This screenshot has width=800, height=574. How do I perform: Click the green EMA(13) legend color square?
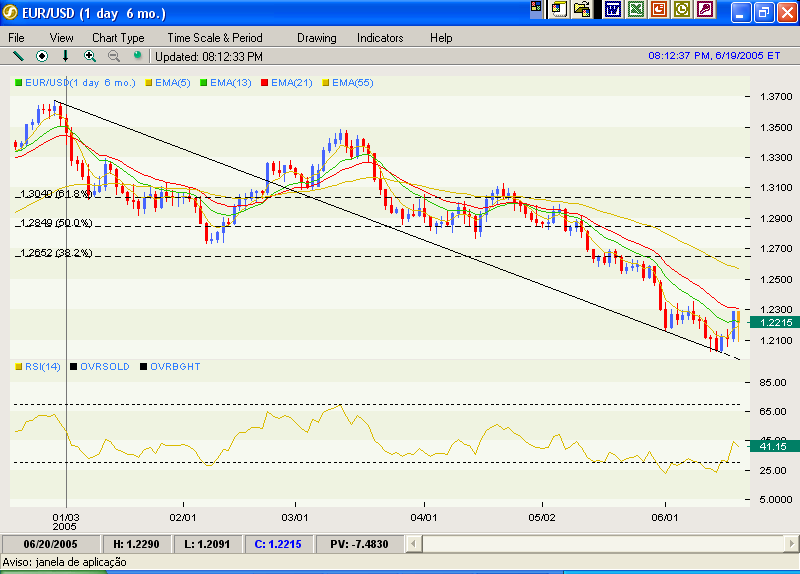[204, 83]
